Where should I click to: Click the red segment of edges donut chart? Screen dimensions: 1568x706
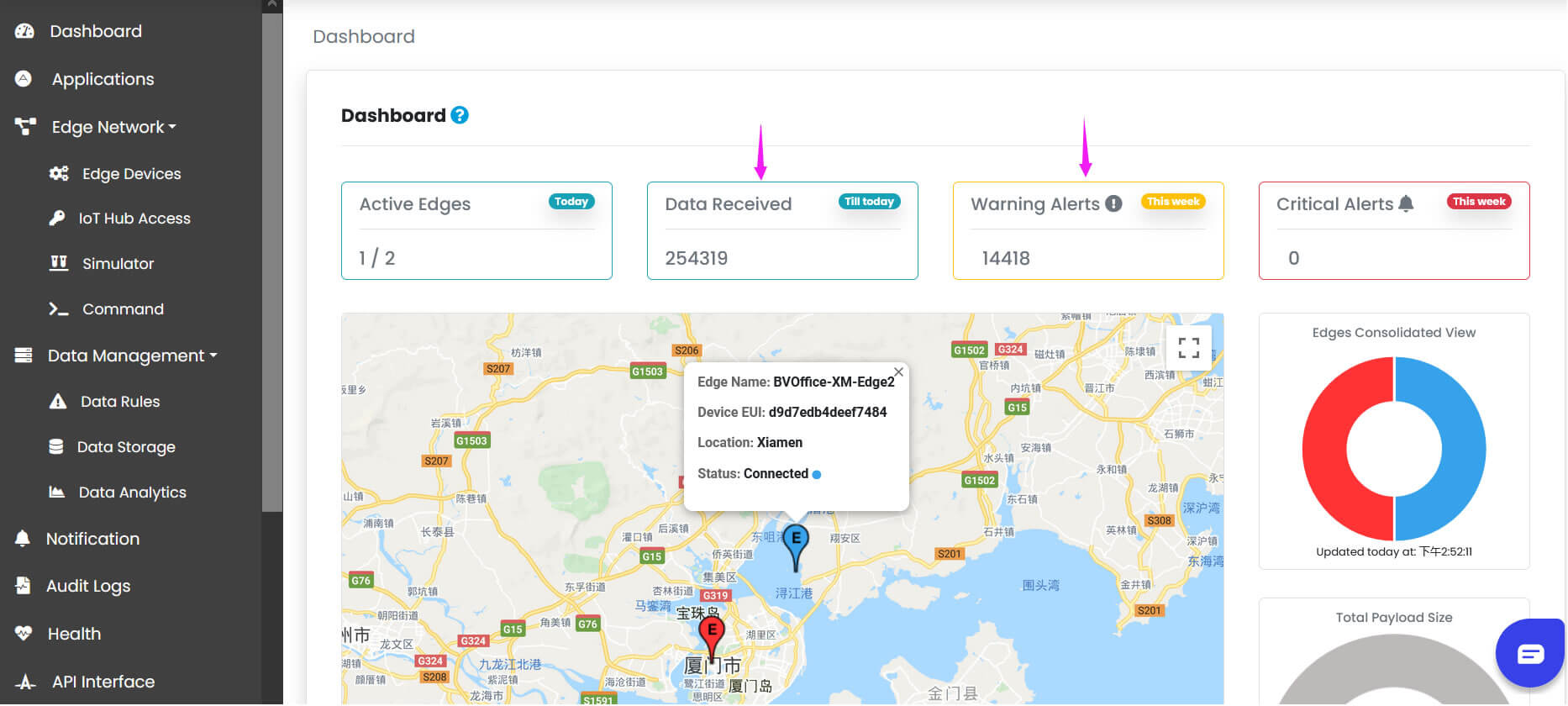[x=1325, y=450]
